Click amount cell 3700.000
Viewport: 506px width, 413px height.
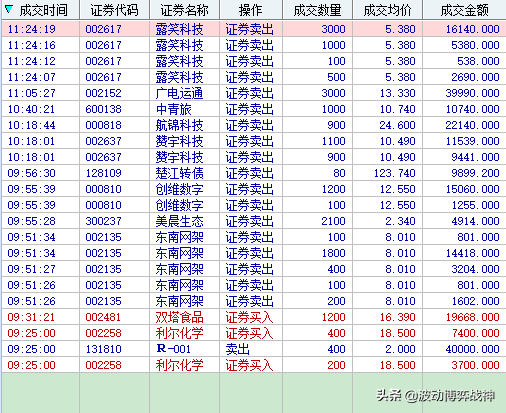coord(475,365)
